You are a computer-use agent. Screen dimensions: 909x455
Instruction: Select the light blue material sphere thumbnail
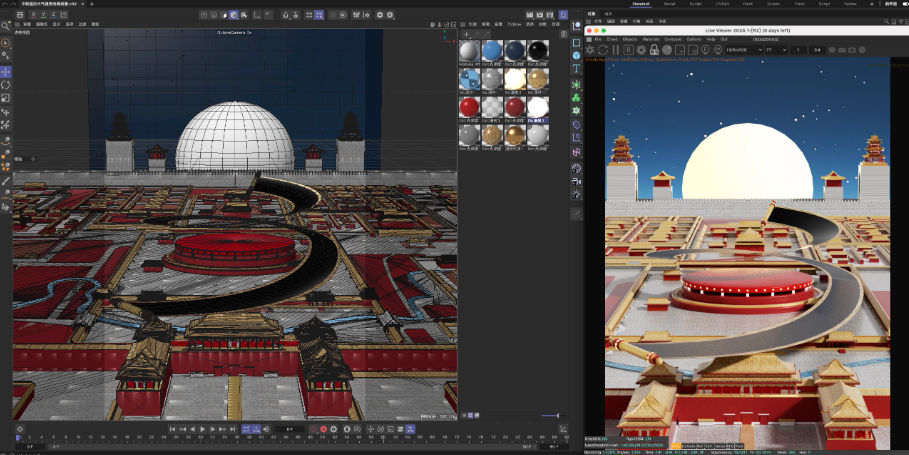click(x=491, y=51)
